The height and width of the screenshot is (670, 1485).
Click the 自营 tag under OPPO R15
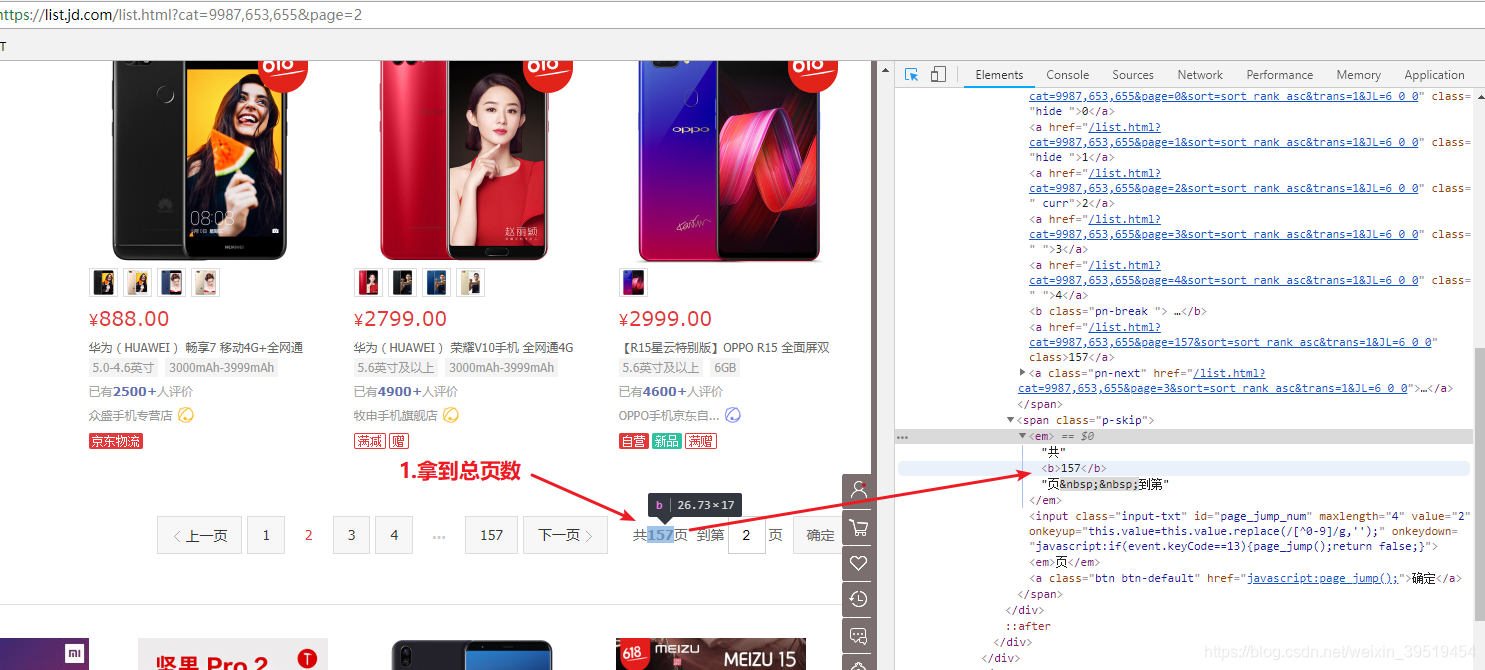[633, 441]
